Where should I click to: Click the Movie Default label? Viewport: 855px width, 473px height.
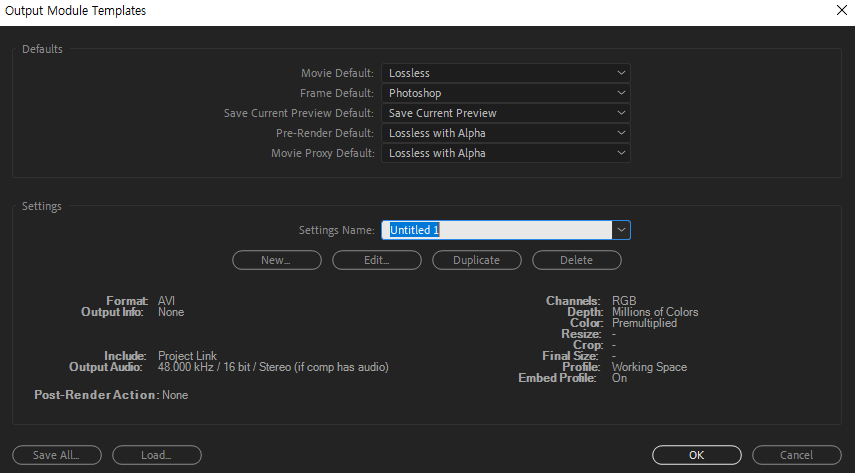tap(338, 73)
